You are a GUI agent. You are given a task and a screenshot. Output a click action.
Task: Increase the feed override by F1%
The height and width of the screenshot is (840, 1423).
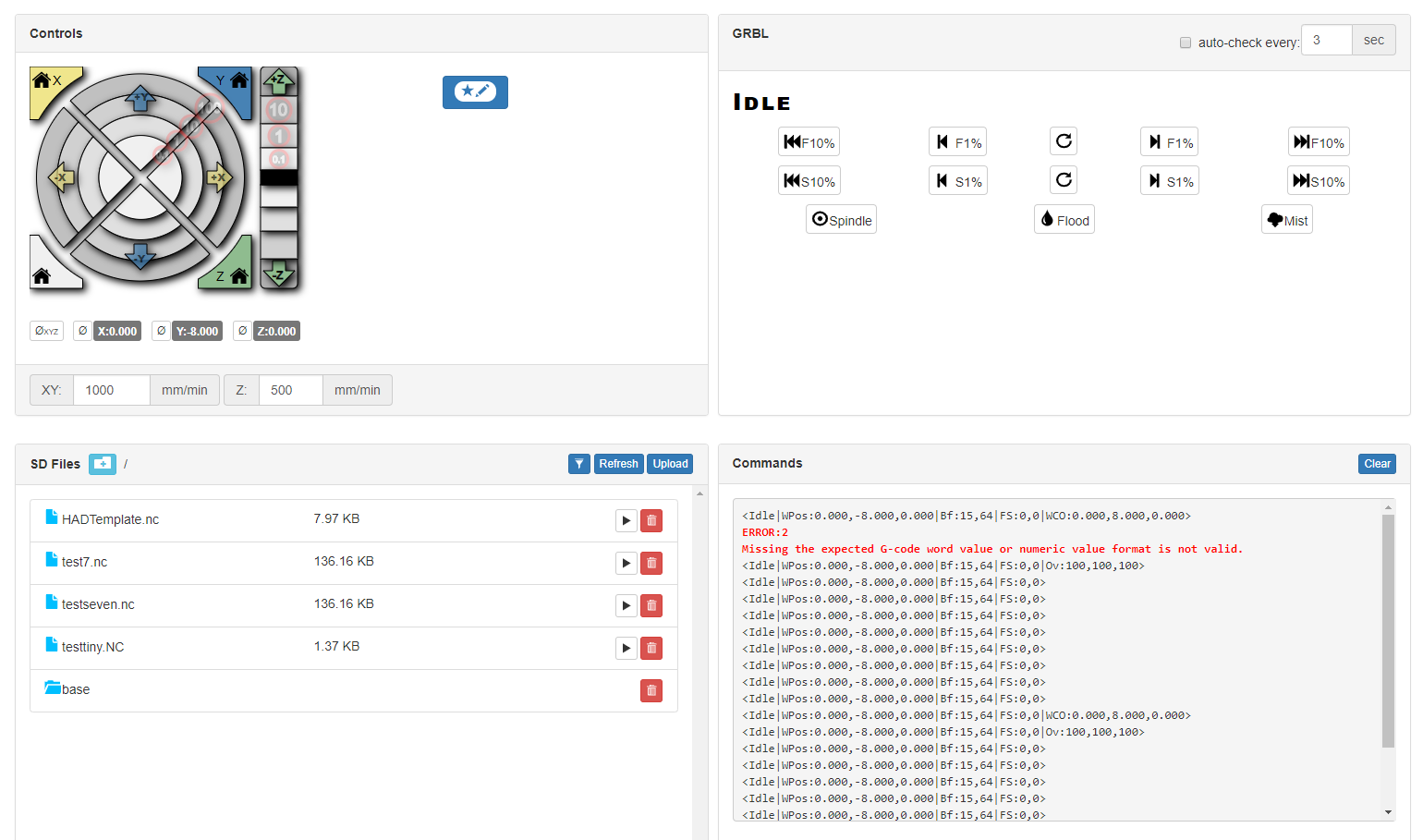[1170, 142]
